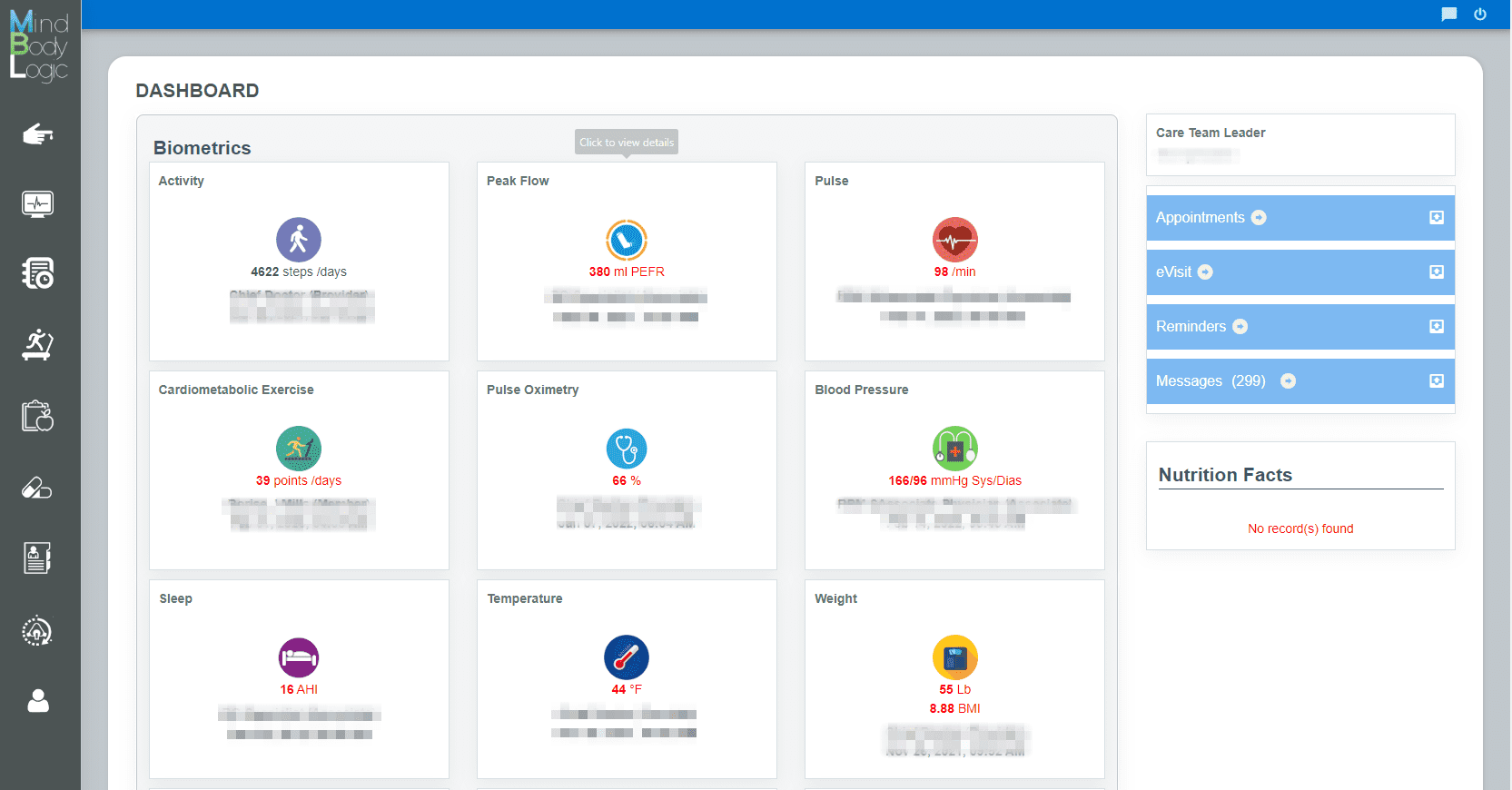The image size is (1512, 790).
Task: Click the No record(s) found message
Action: click(1300, 528)
